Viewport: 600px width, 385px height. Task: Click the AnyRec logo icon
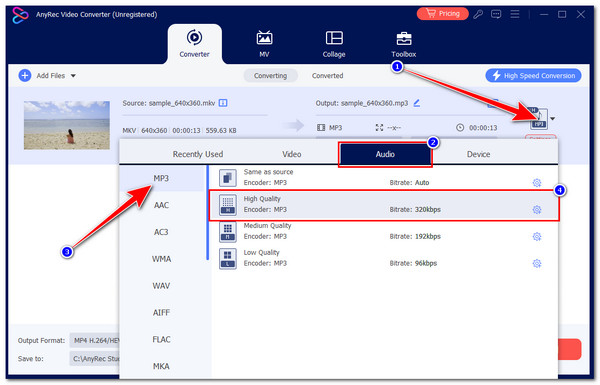[x=20, y=15]
